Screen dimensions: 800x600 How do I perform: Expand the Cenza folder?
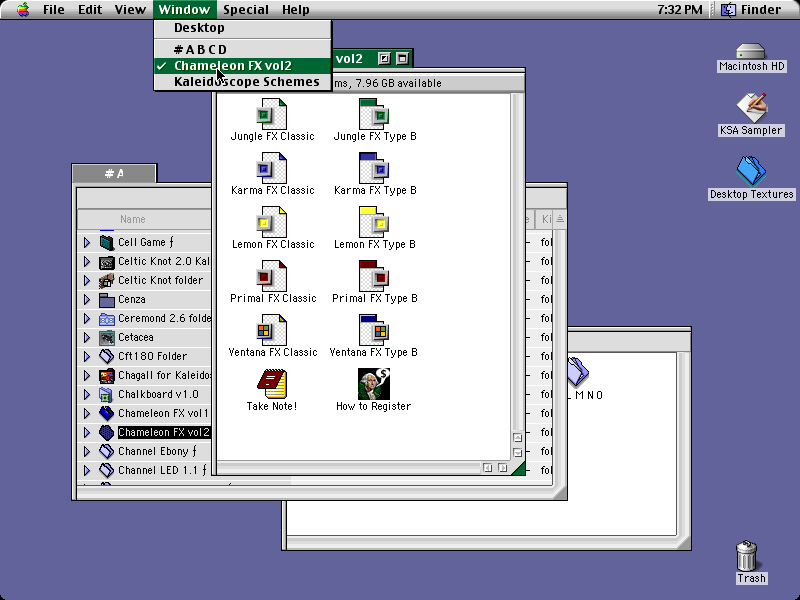tap(87, 299)
